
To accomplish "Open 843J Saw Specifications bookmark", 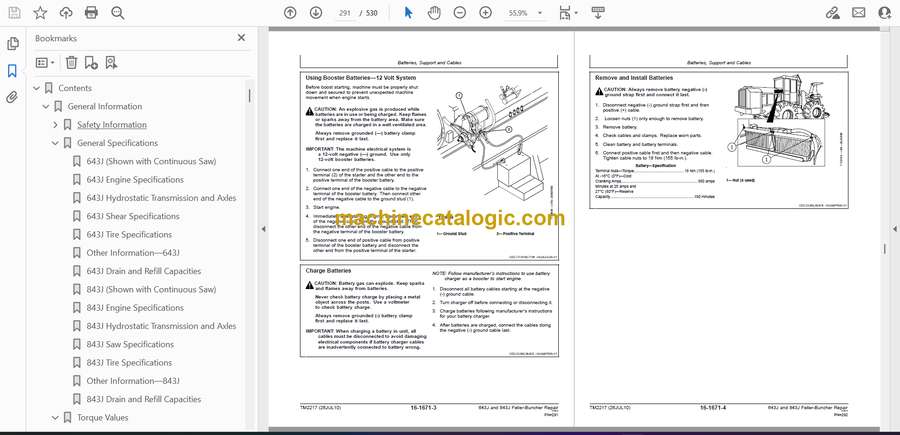I will click(x=130, y=344).
